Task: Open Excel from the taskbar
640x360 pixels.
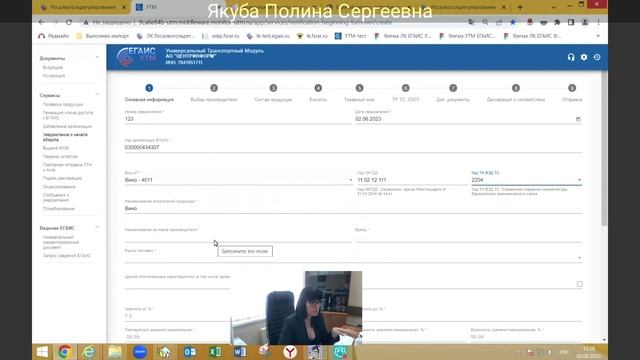Action: pos(215,352)
